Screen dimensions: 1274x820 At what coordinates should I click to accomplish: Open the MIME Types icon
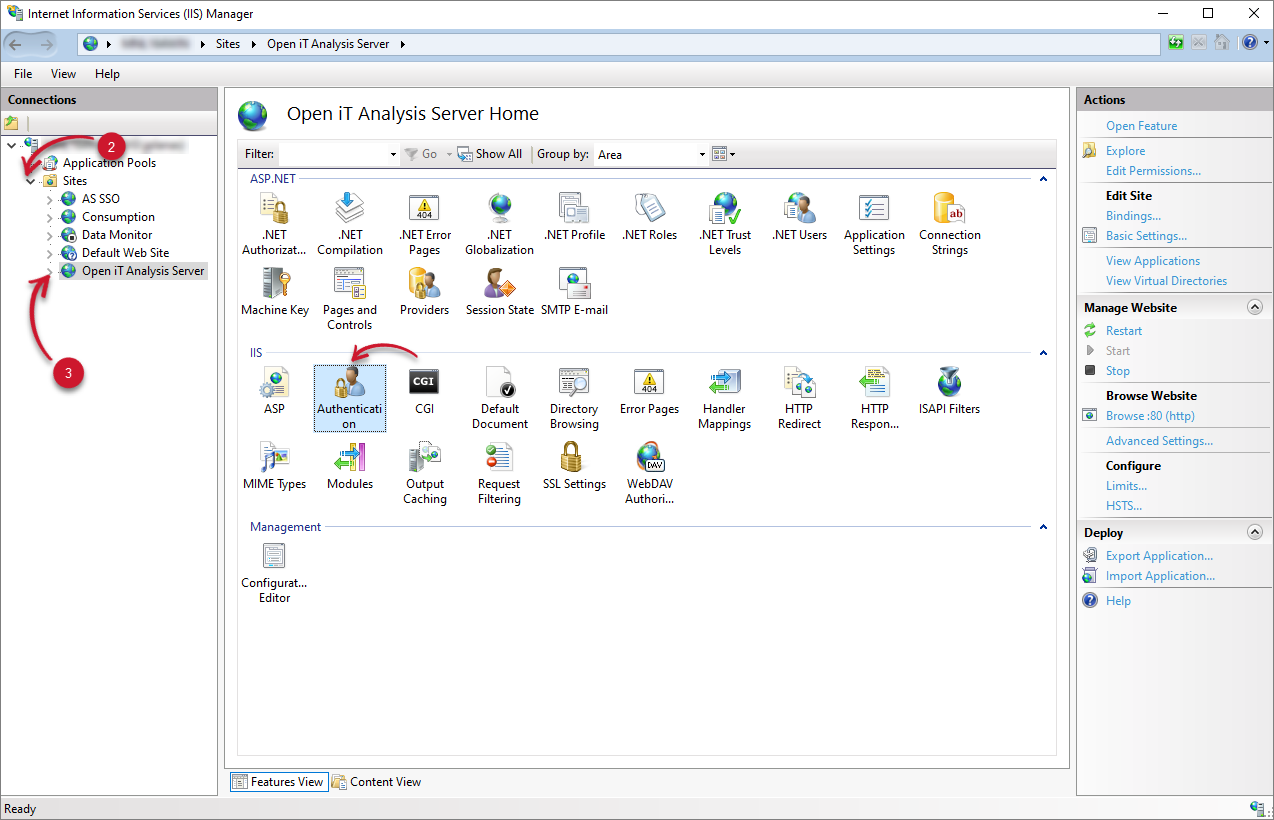275,467
